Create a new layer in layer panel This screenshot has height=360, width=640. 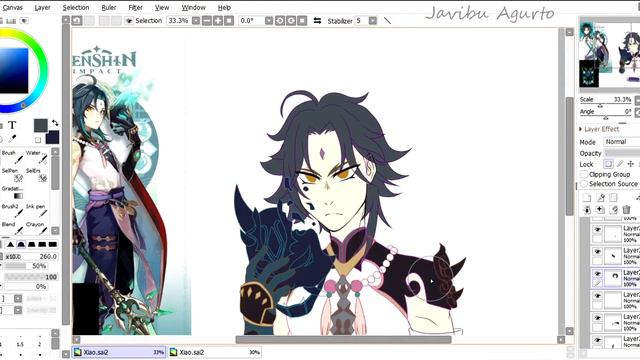click(x=587, y=198)
